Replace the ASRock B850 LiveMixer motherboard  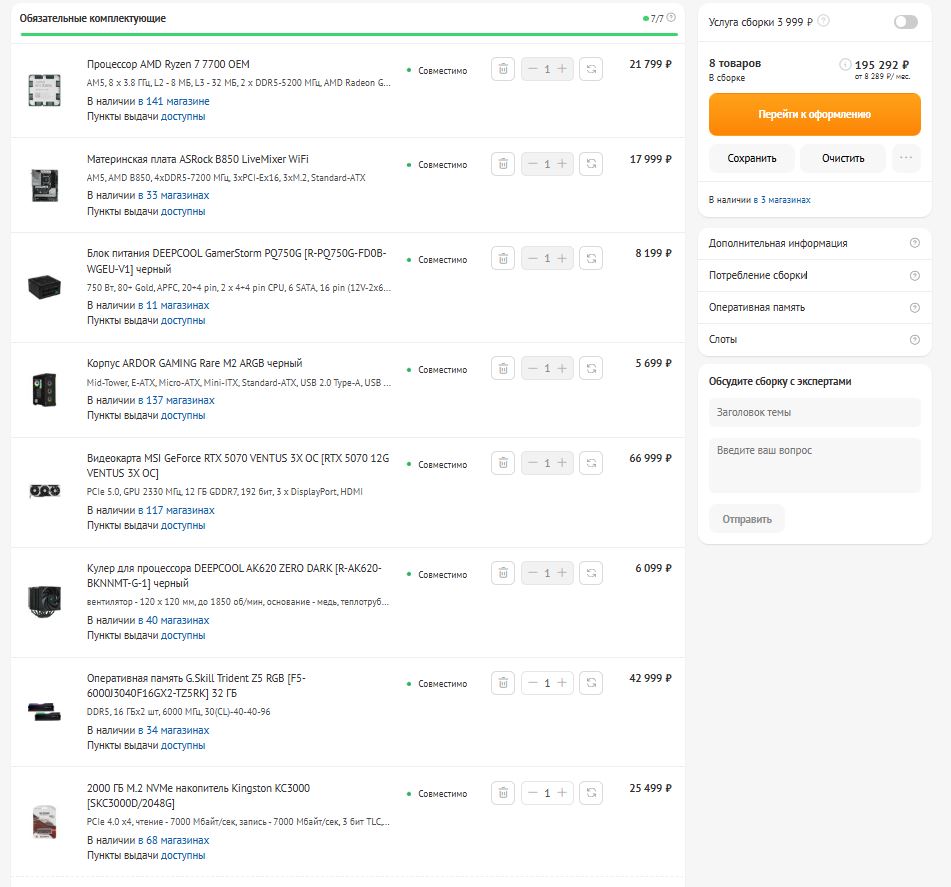(591, 164)
